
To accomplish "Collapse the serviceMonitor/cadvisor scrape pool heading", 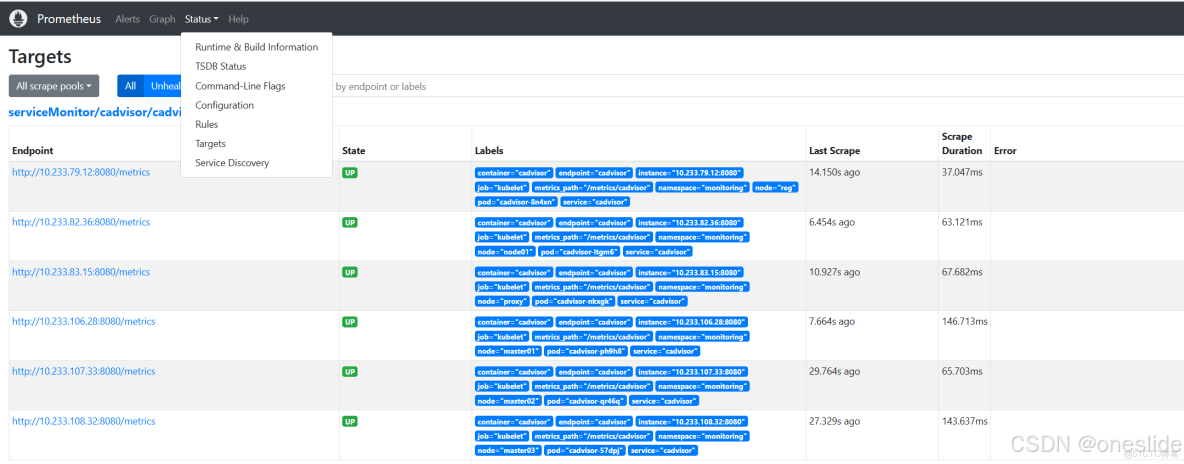I will pyautogui.click(x=94, y=112).
